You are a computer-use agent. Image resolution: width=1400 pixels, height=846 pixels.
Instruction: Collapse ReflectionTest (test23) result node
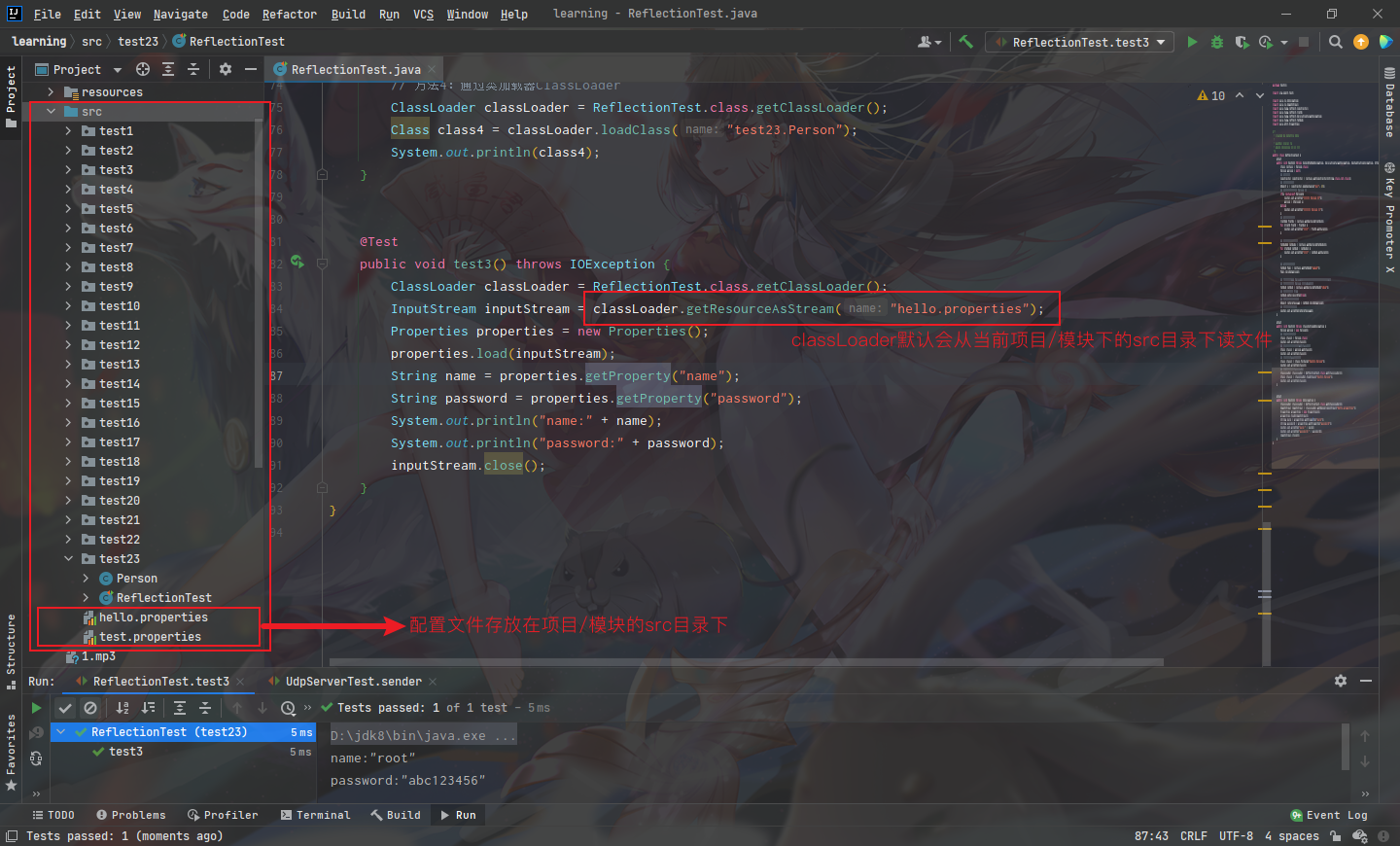tap(61, 732)
